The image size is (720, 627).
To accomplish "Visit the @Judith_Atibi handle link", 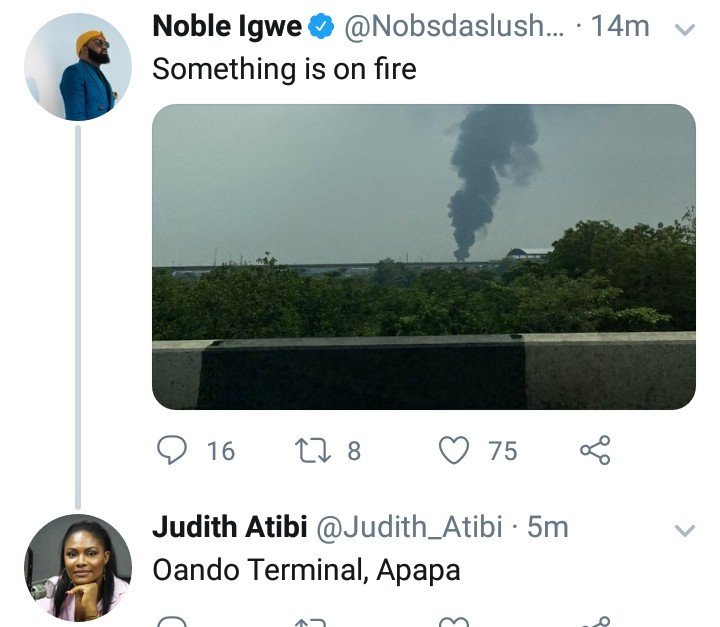I will (409, 527).
